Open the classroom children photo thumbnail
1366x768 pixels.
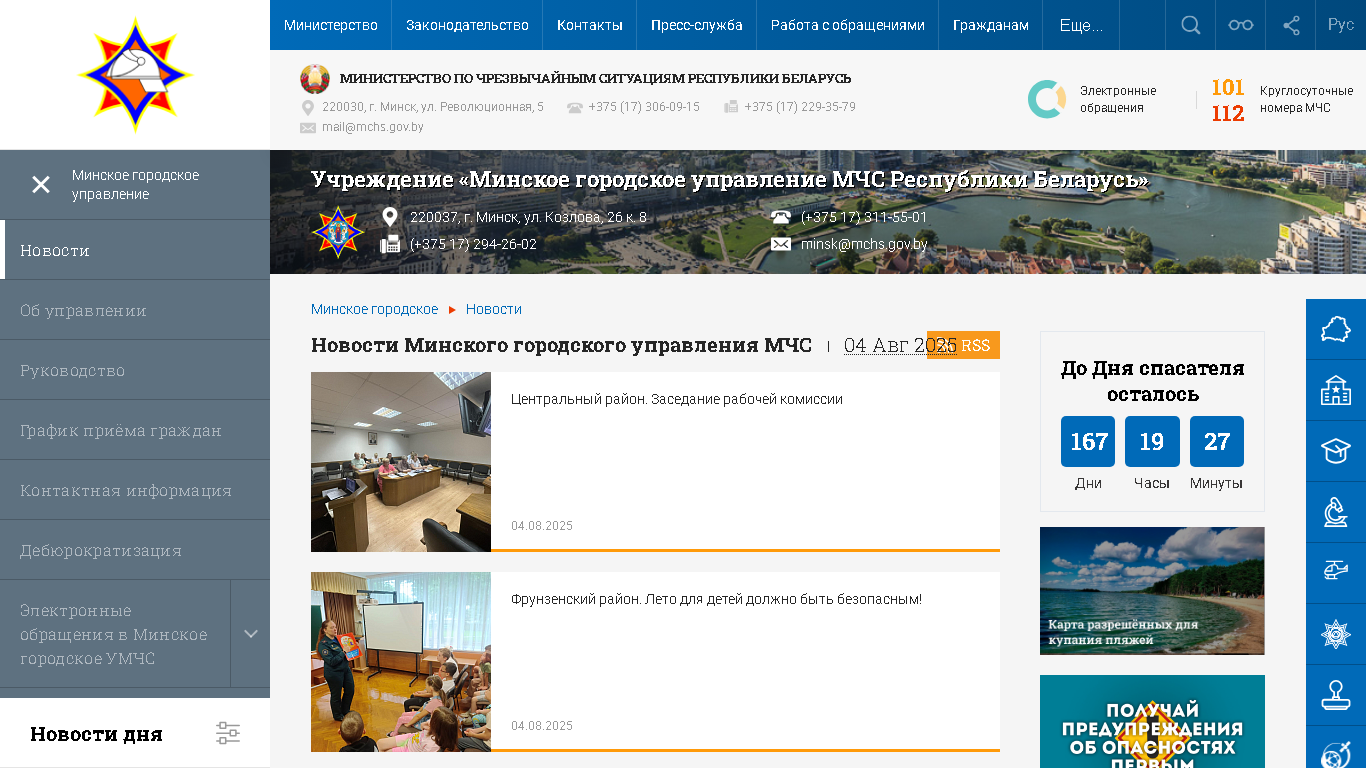[401, 662]
